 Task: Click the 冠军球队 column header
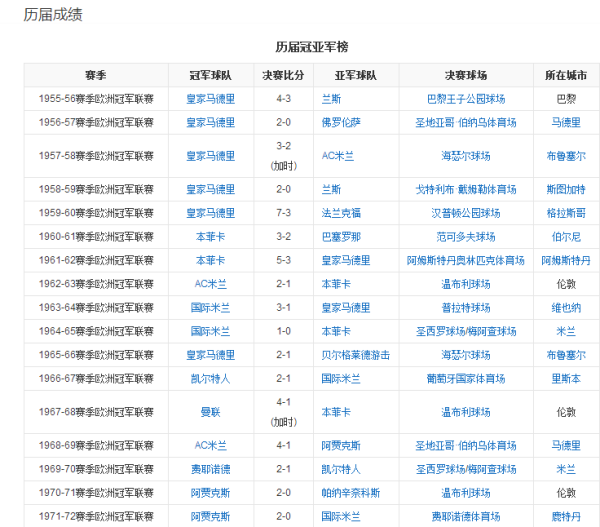click(210, 75)
